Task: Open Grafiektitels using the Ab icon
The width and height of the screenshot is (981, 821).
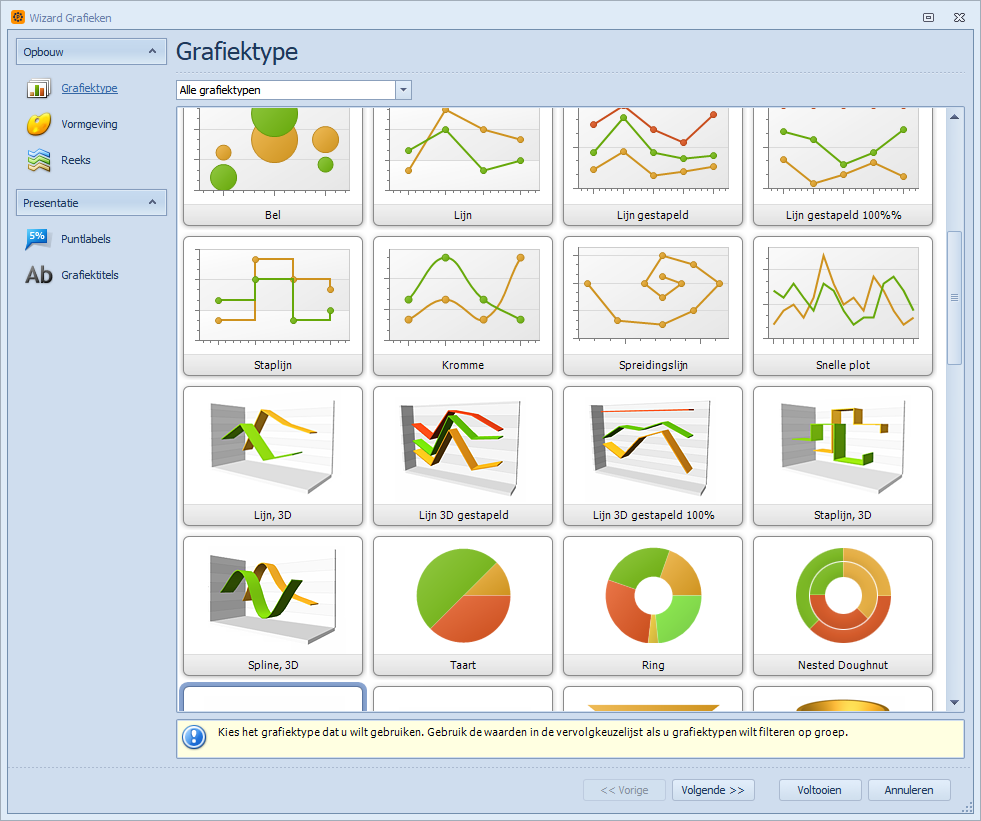Action: pyautogui.click(x=38, y=275)
